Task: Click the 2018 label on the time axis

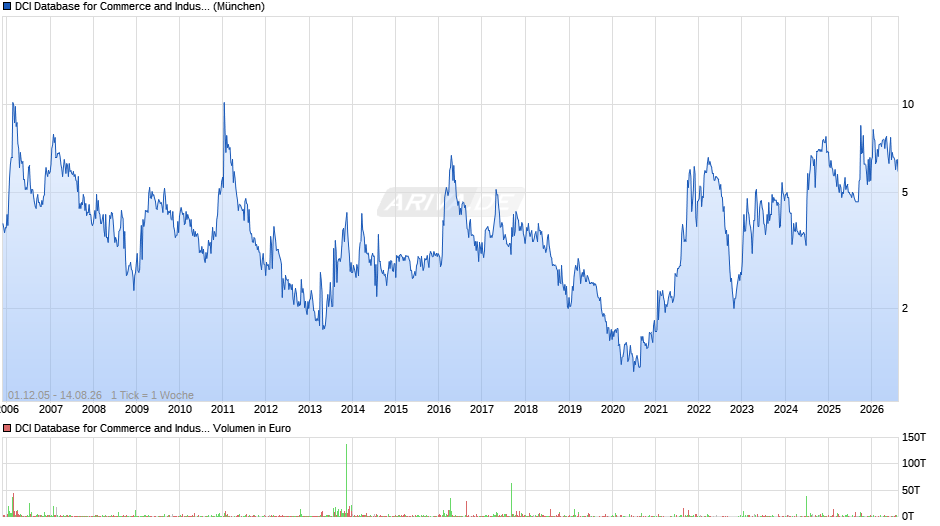Action: pos(526,409)
